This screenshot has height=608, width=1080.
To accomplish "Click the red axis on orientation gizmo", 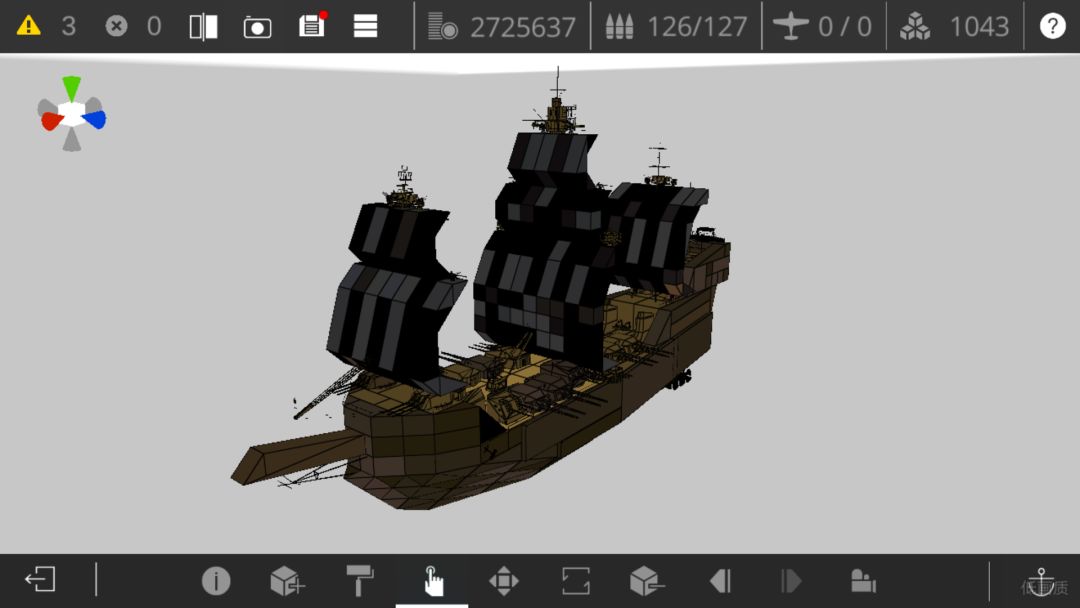I will (x=52, y=121).
